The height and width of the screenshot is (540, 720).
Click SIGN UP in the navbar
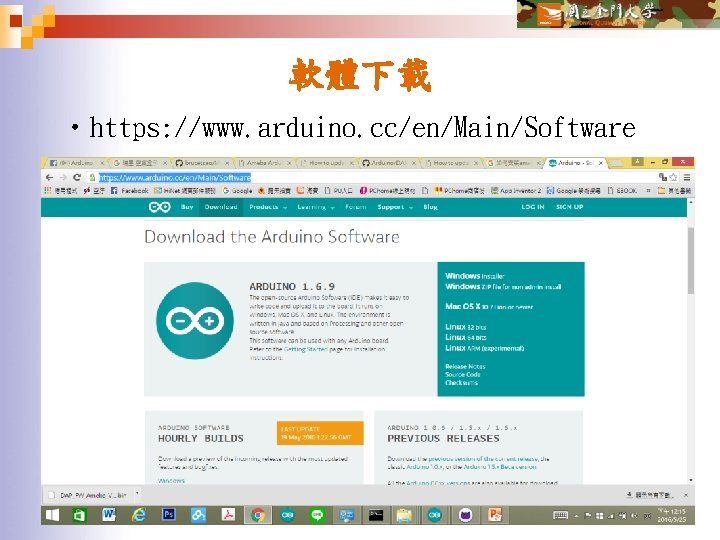[x=569, y=207]
